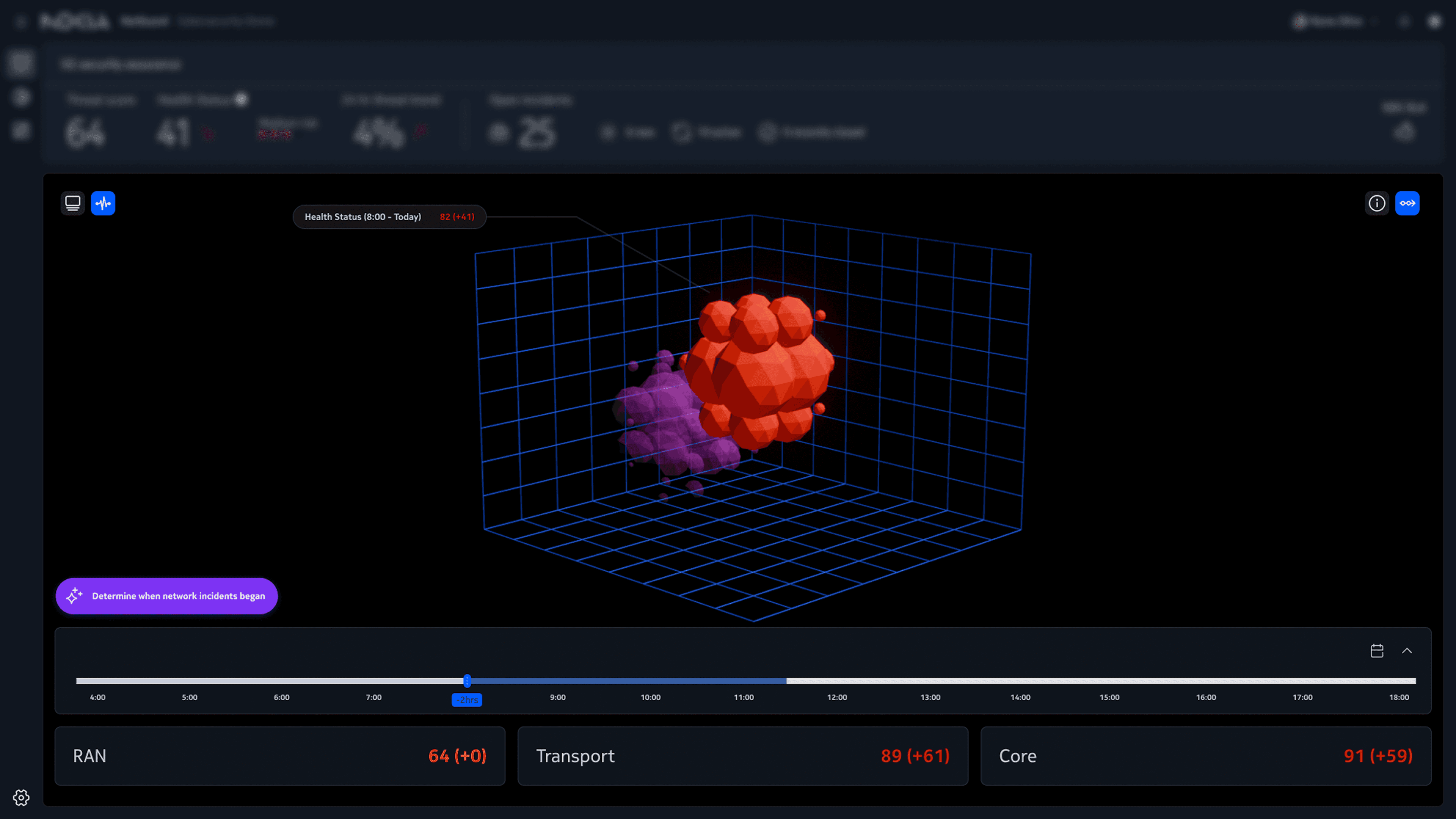Select the -2hrs timeline marker label
This screenshot has height=819, width=1456.
(x=467, y=700)
